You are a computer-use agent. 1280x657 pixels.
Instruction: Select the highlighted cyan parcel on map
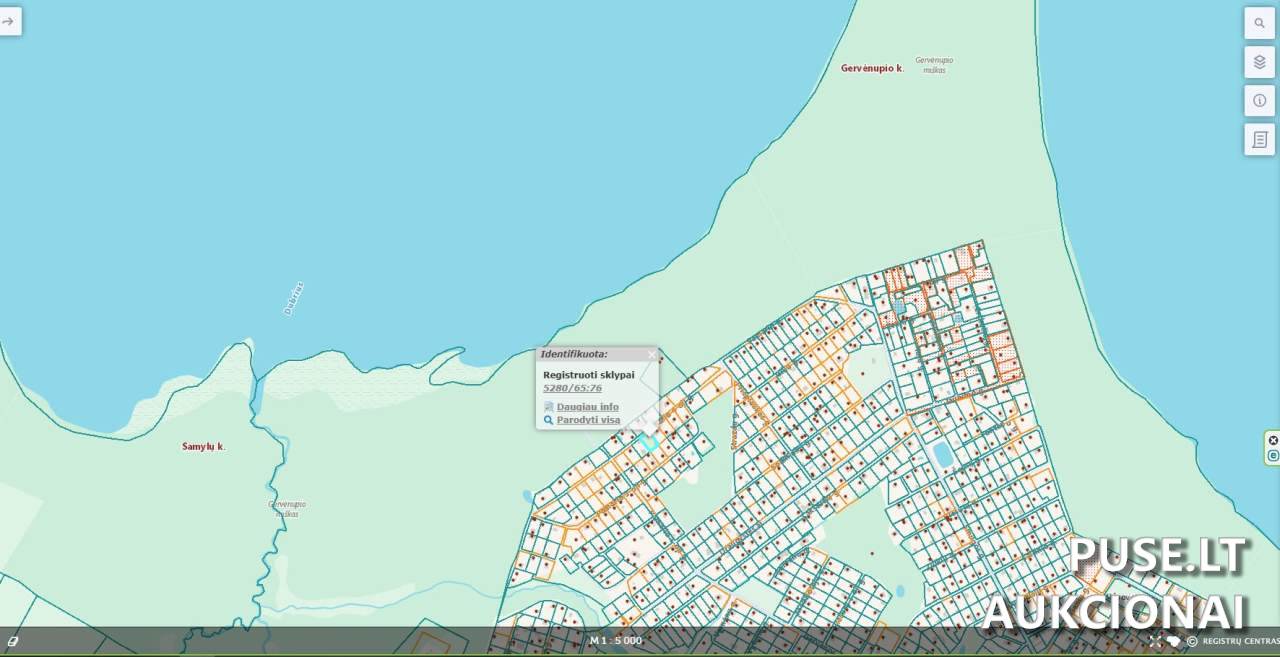pos(650,441)
